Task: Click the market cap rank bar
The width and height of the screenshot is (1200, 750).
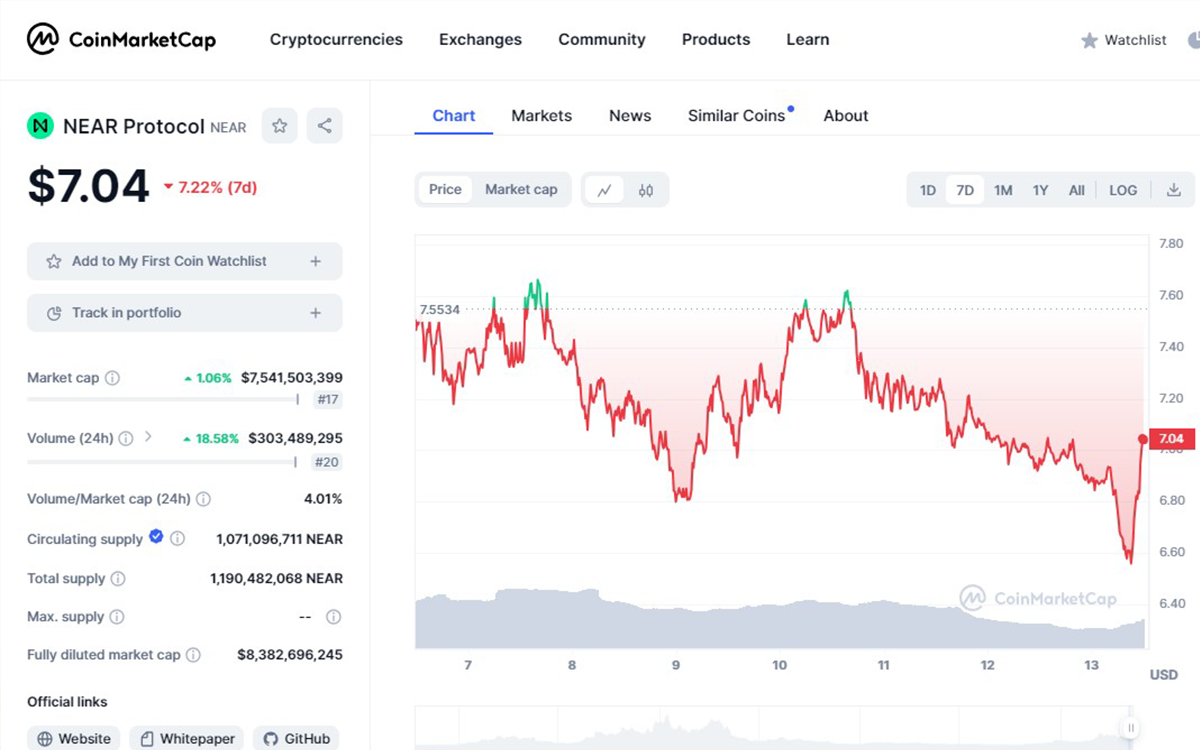Action: [x=163, y=399]
